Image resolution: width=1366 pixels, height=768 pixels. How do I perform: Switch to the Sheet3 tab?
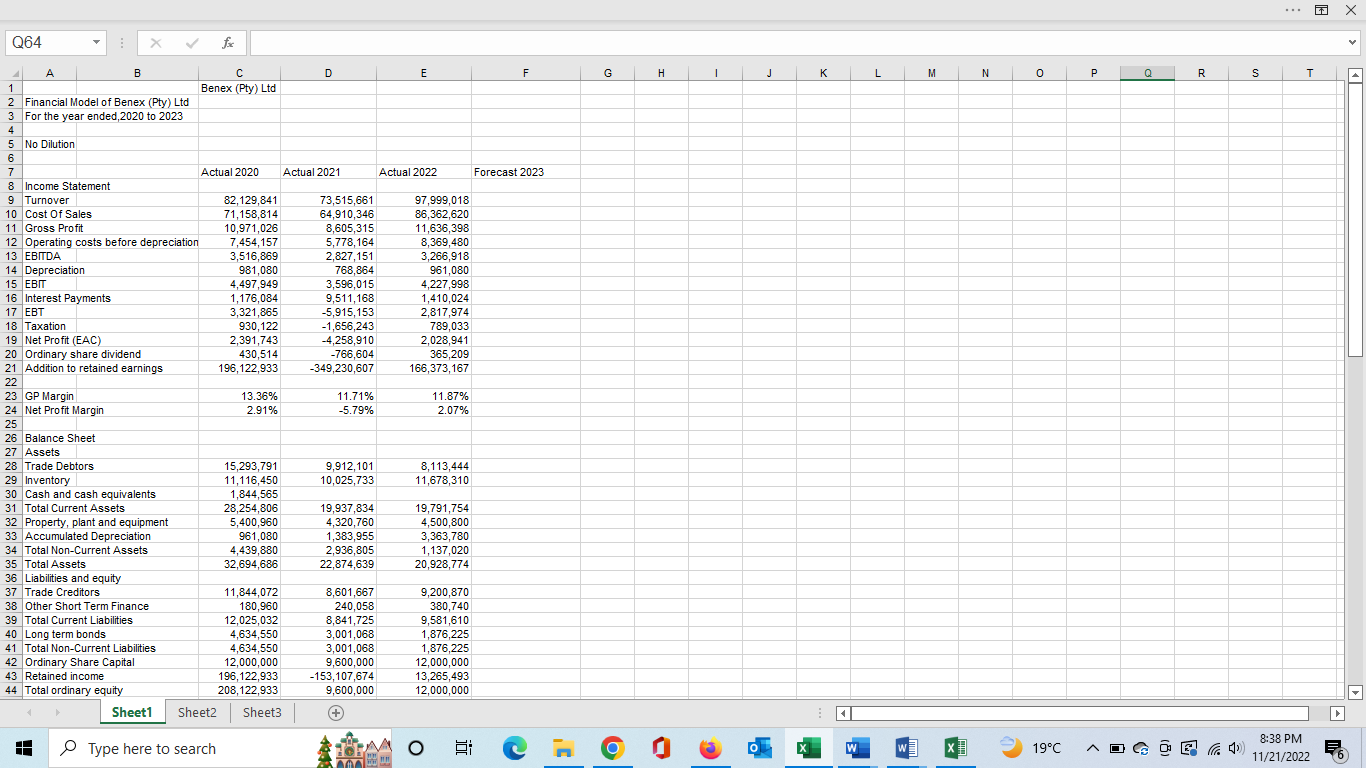tap(261, 713)
